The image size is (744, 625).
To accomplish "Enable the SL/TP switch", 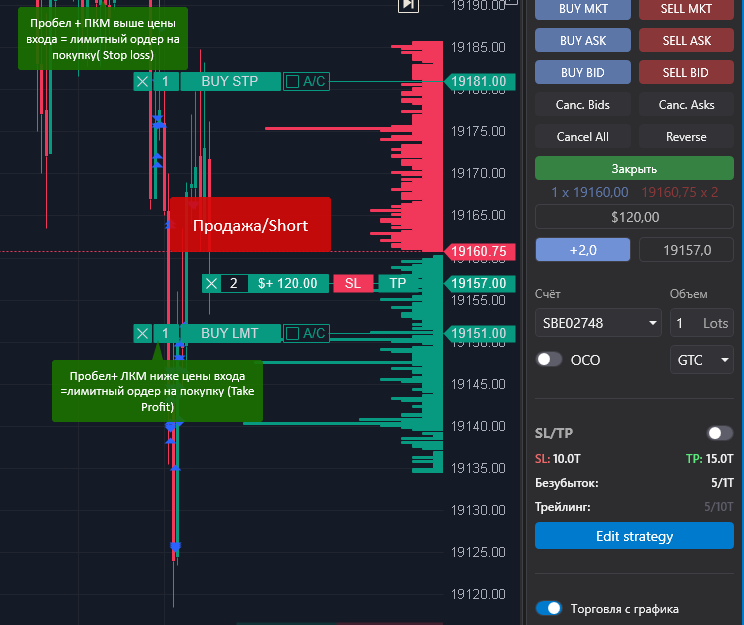I will (x=720, y=433).
